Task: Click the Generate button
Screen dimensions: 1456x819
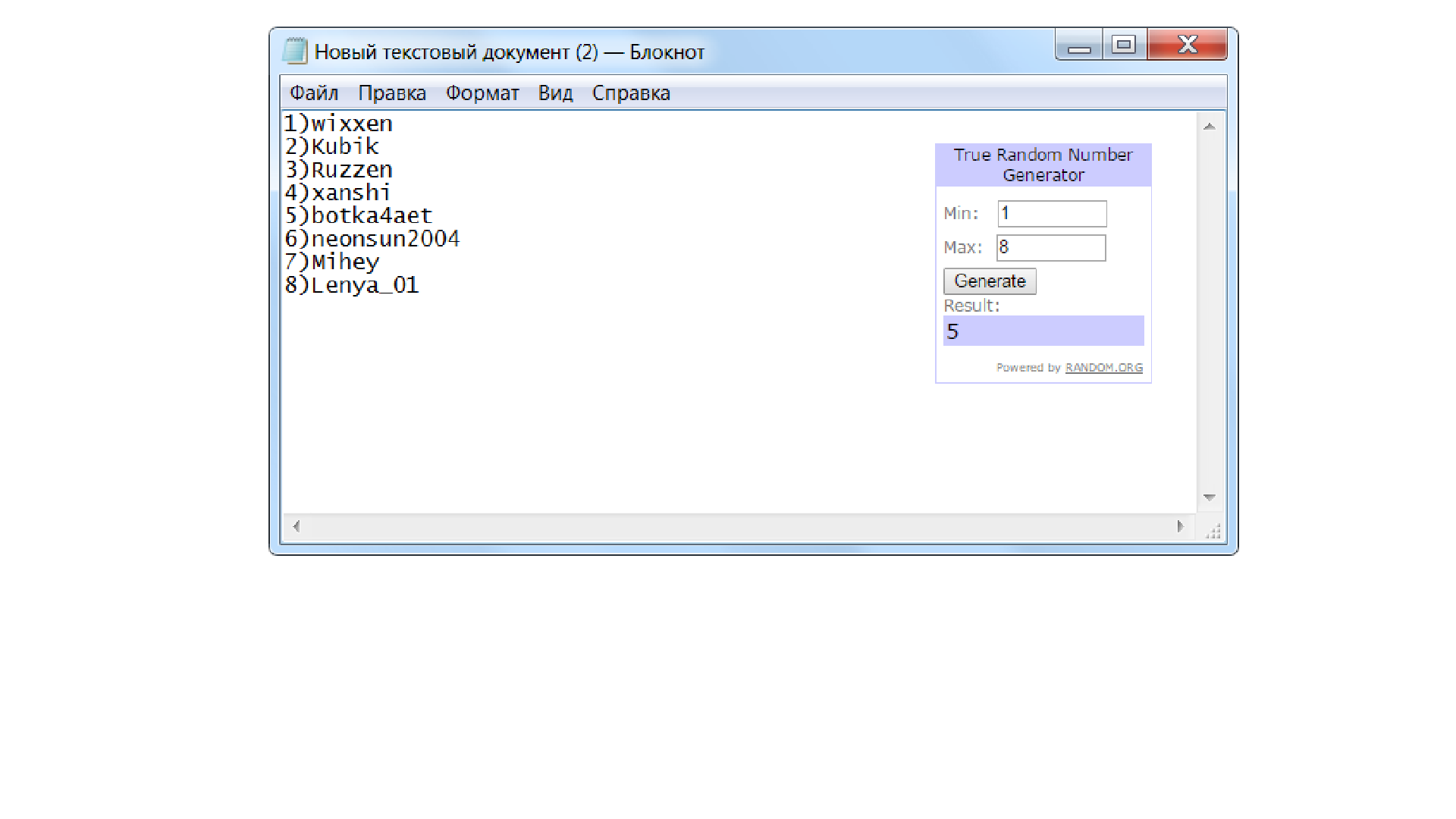Action: click(990, 281)
